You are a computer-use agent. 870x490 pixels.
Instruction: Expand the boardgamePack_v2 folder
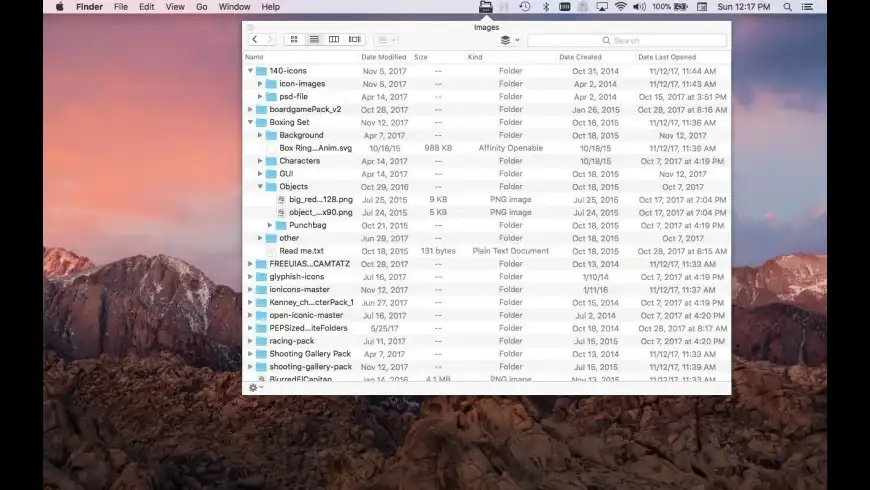[x=250, y=109]
